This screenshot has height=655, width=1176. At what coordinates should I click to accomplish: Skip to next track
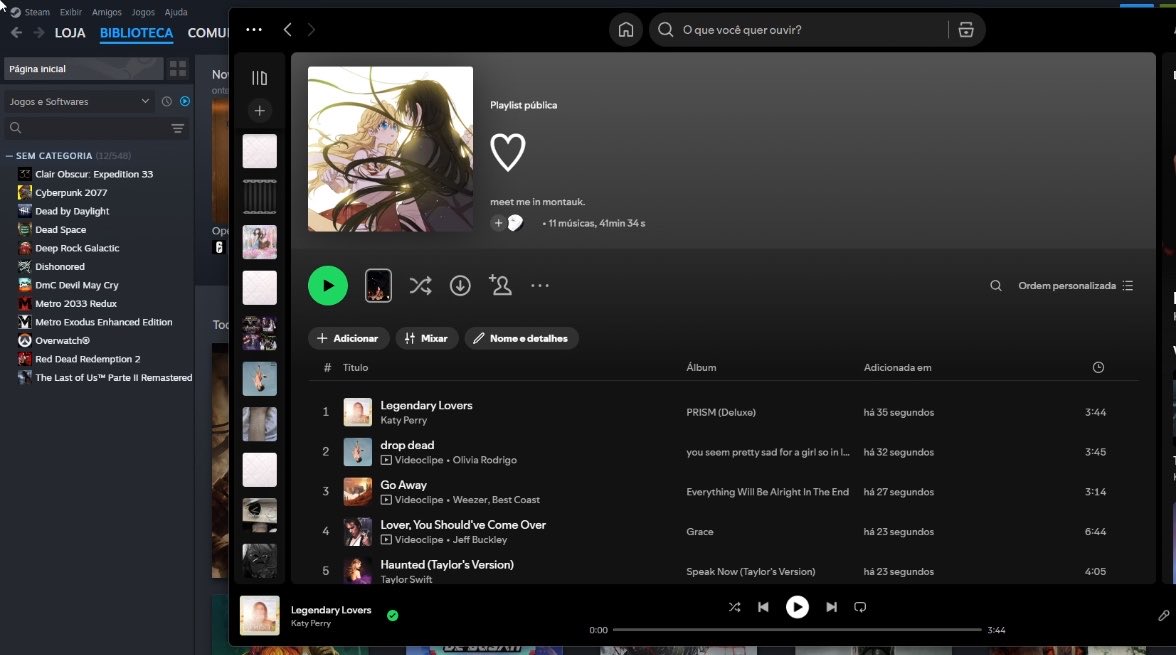pos(831,607)
